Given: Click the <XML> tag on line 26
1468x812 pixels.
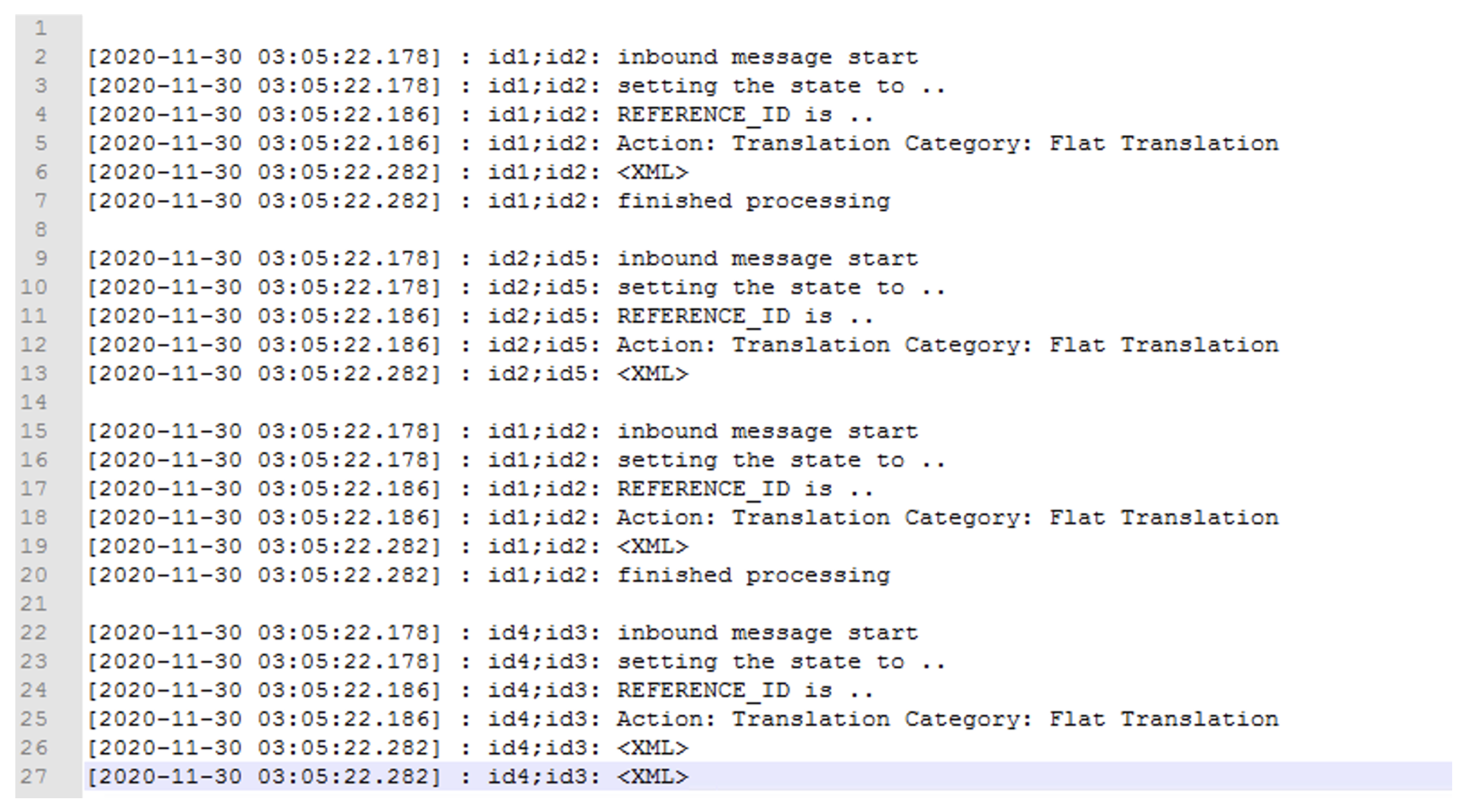Looking at the screenshot, I should tap(653, 748).
